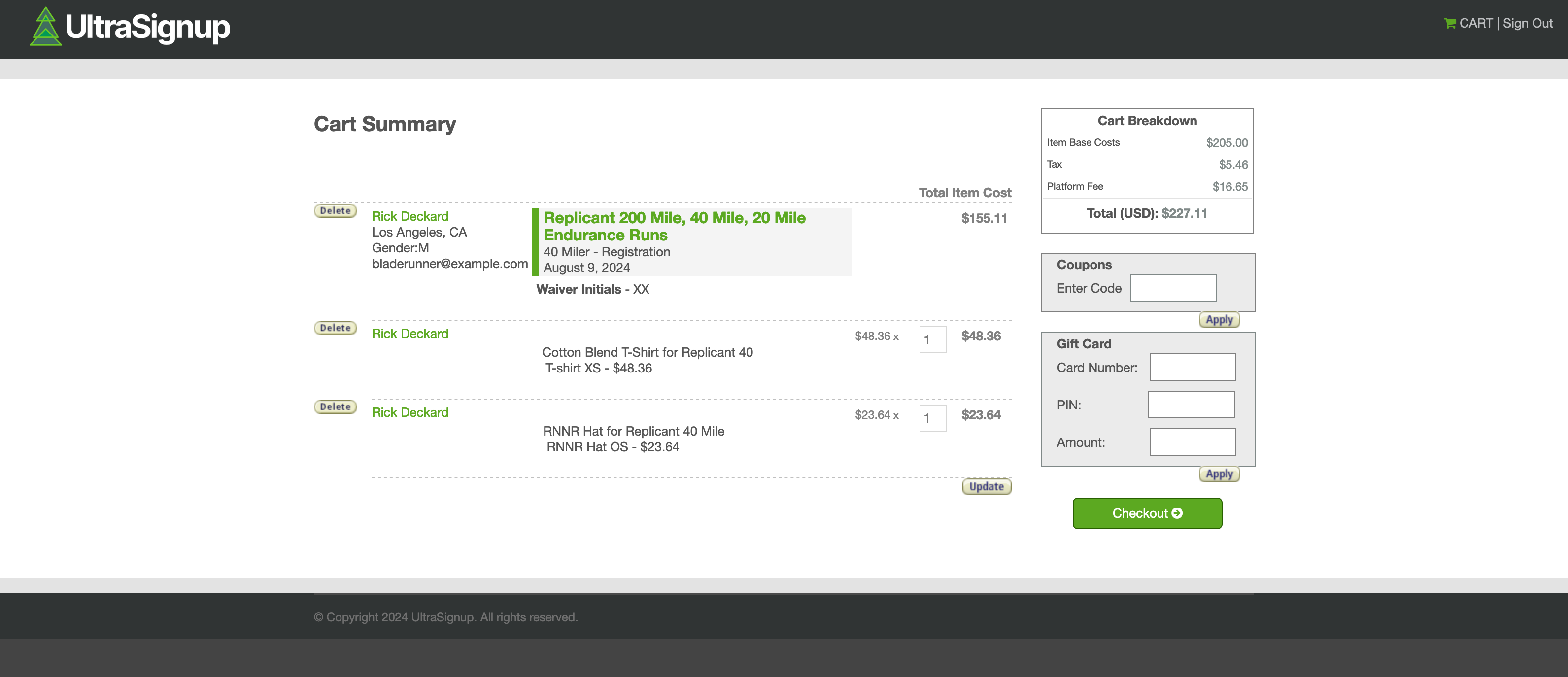The image size is (1568, 677).
Task: Click Rick Deckard name on hat row
Action: pos(409,412)
